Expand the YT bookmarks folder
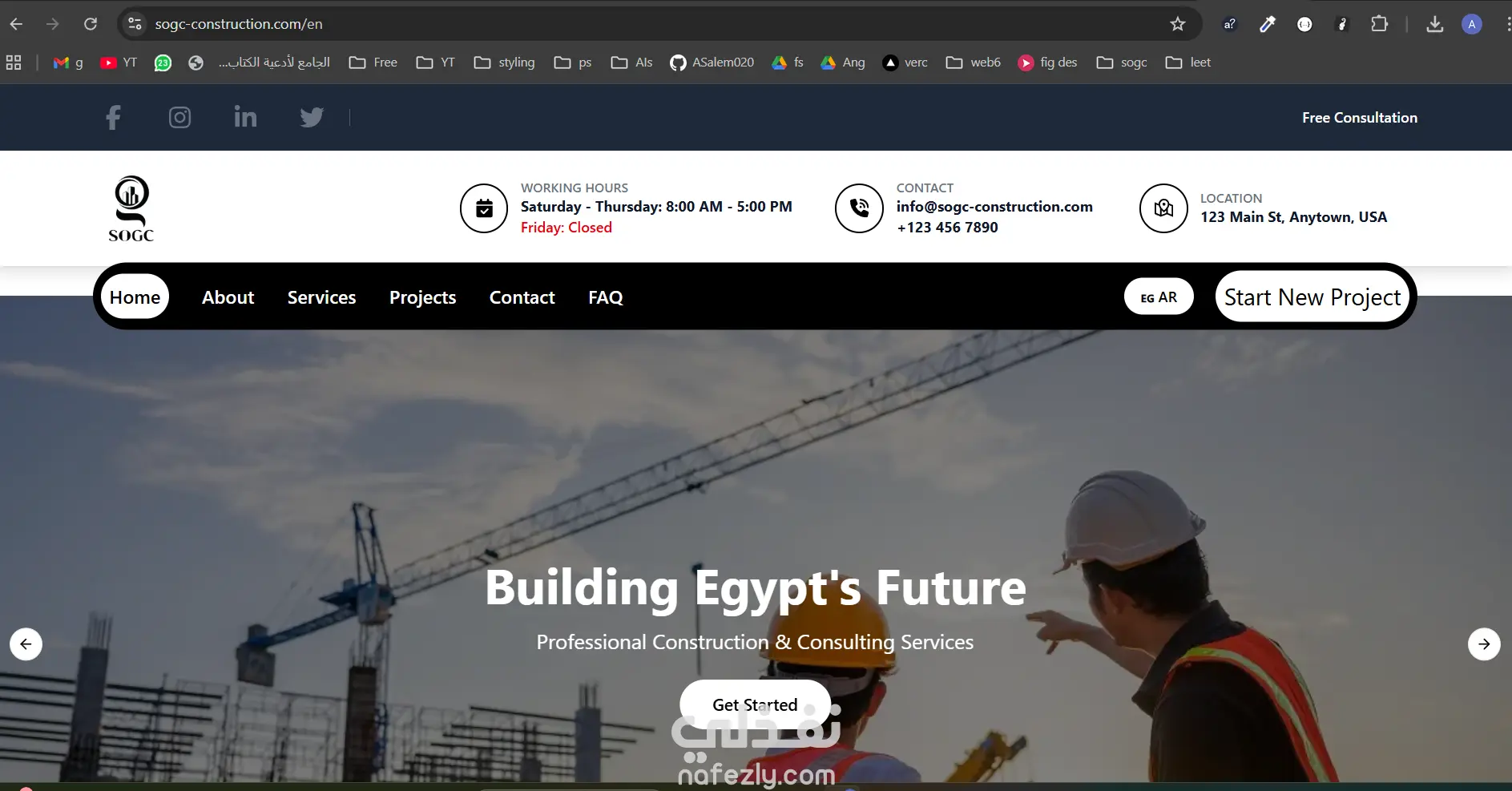 coord(435,63)
